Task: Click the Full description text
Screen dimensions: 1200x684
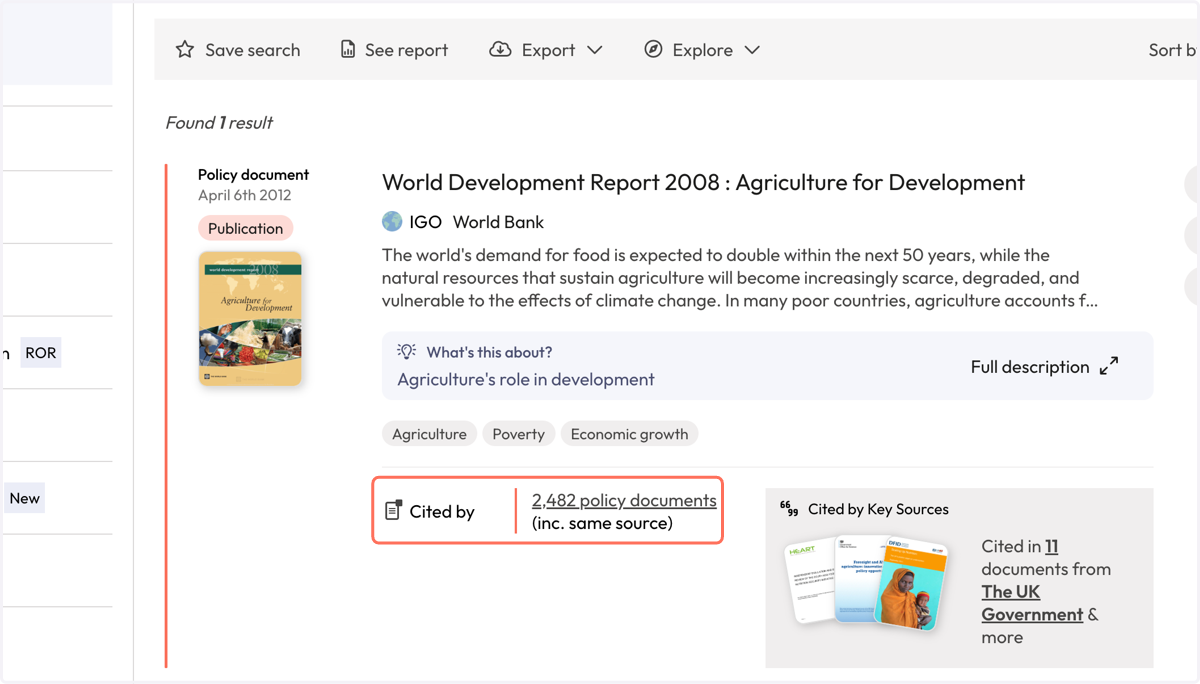Action: 1030,367
